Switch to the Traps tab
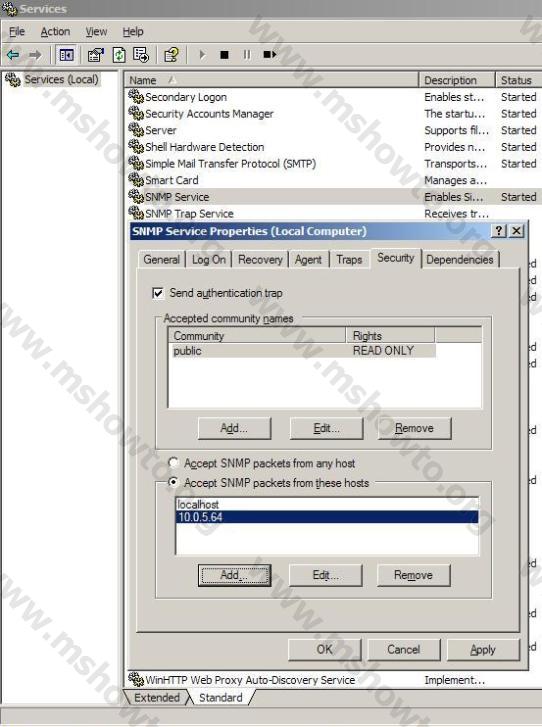This screenshot has height=727, width=542. pyautogui.click(x=349, y=260)
